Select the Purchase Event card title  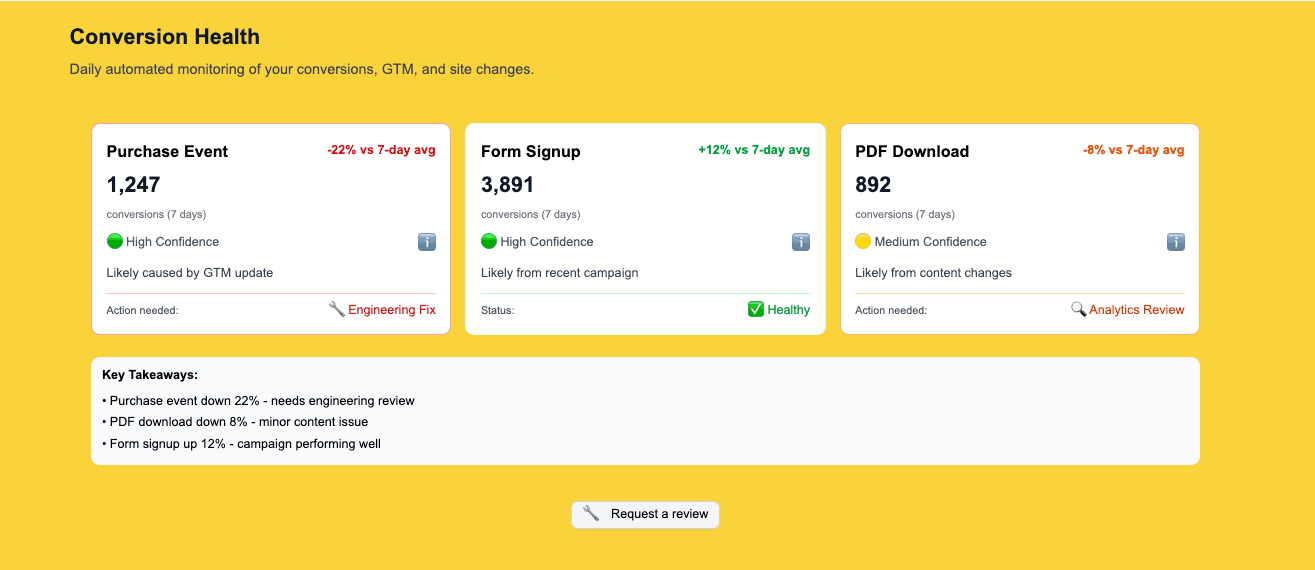(x=167, y=152)
